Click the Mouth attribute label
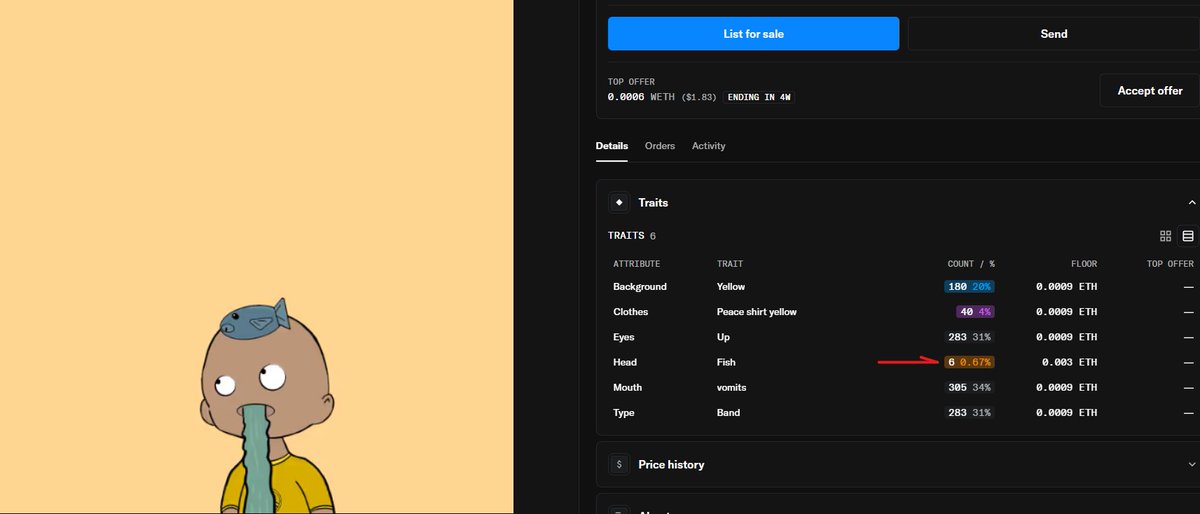Viewport: 1200px width, 514px height. coord(628,387)
